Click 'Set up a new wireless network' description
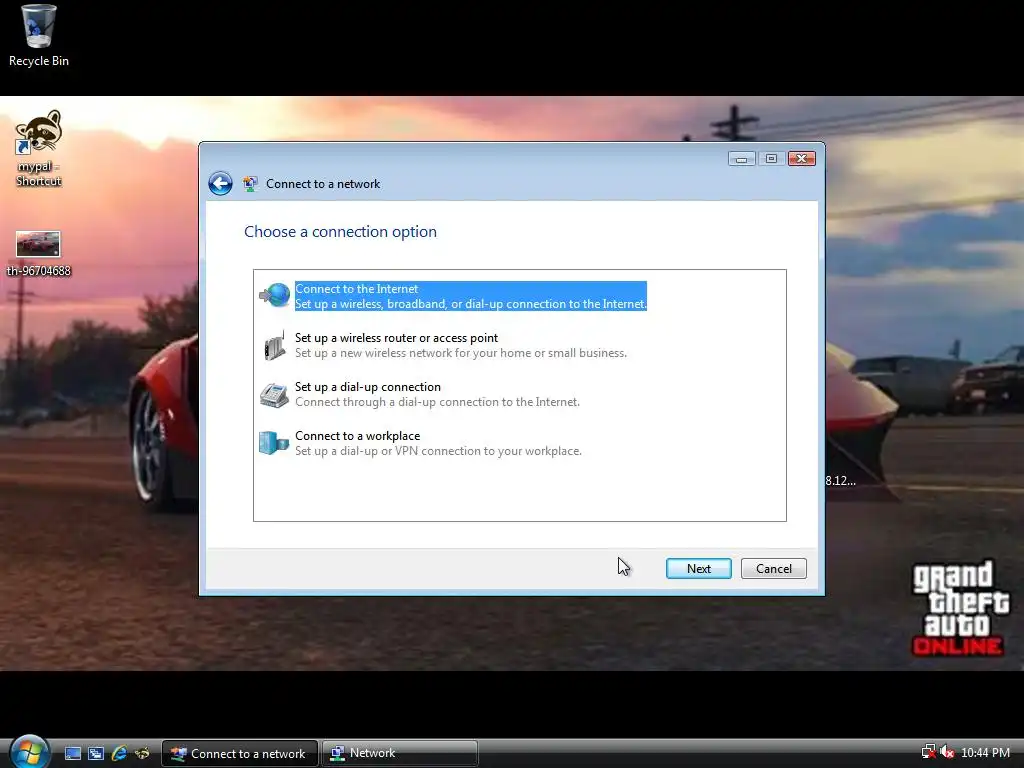Screen dimensions: 1024x768 point(460,353)
